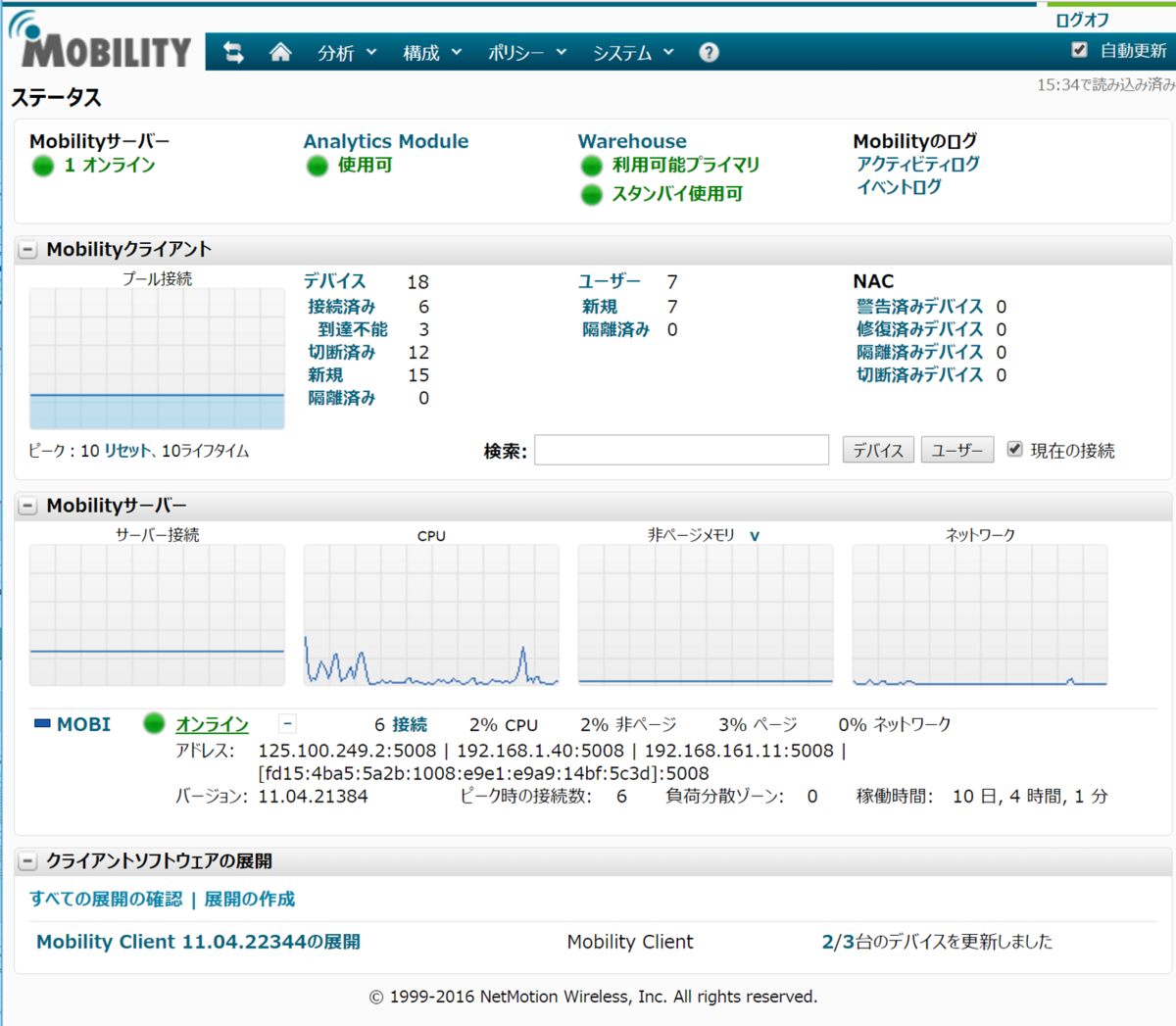Viewport: 1176px width, 1026px height.
Task: Click the デバイス search button
Action: pos(878,450)
